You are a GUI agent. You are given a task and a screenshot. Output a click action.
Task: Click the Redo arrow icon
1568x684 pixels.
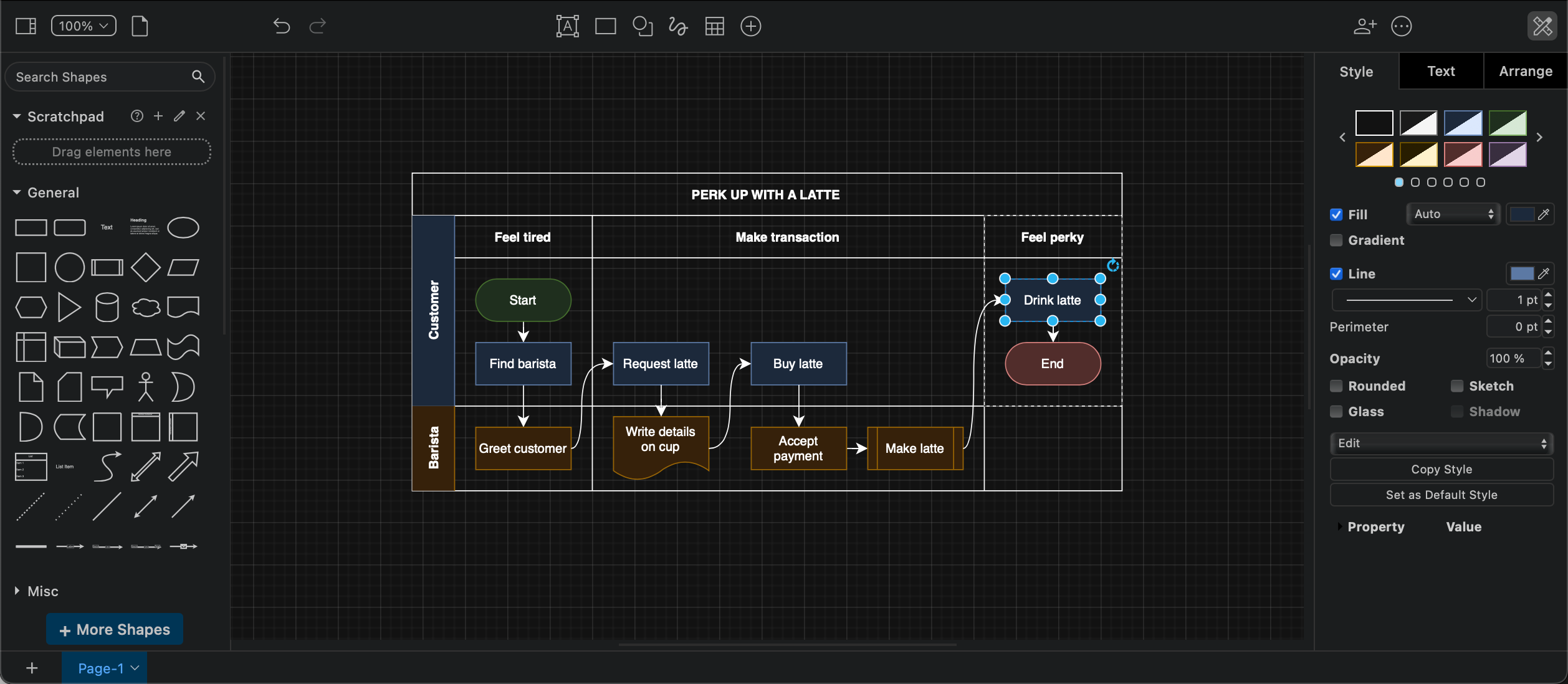click(317, 26)
